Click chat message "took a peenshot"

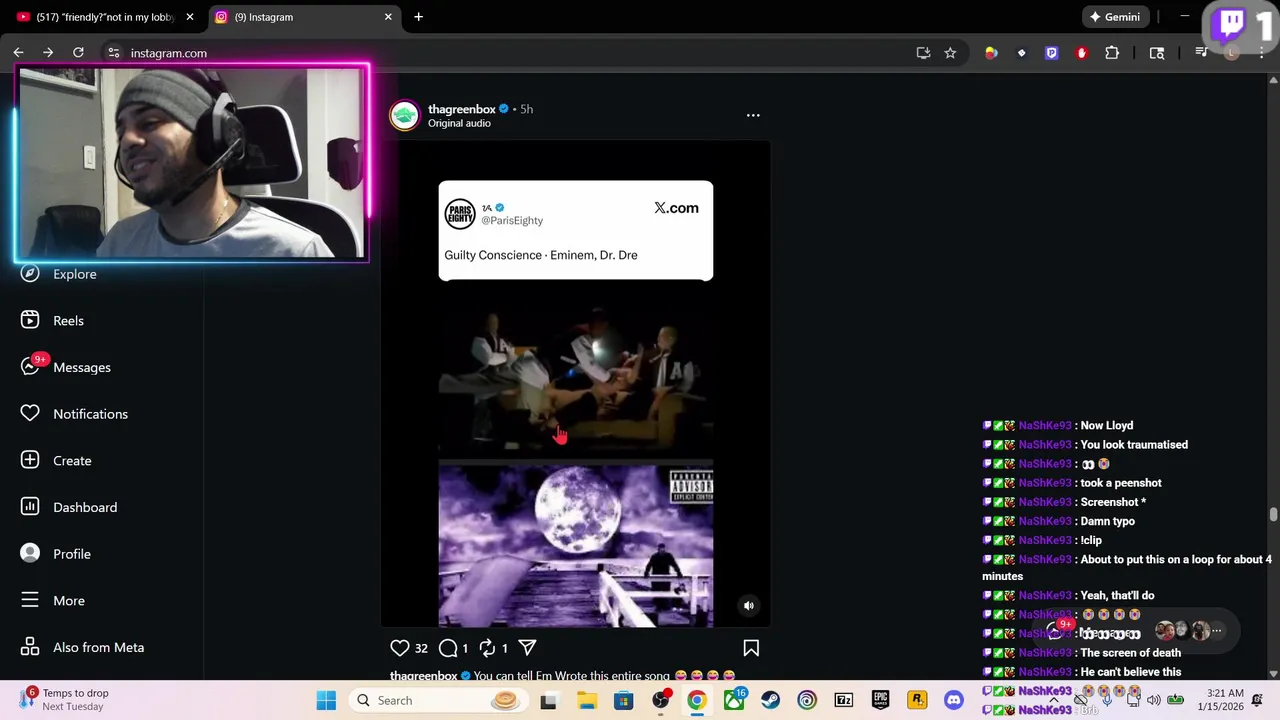click(1120, 483)
